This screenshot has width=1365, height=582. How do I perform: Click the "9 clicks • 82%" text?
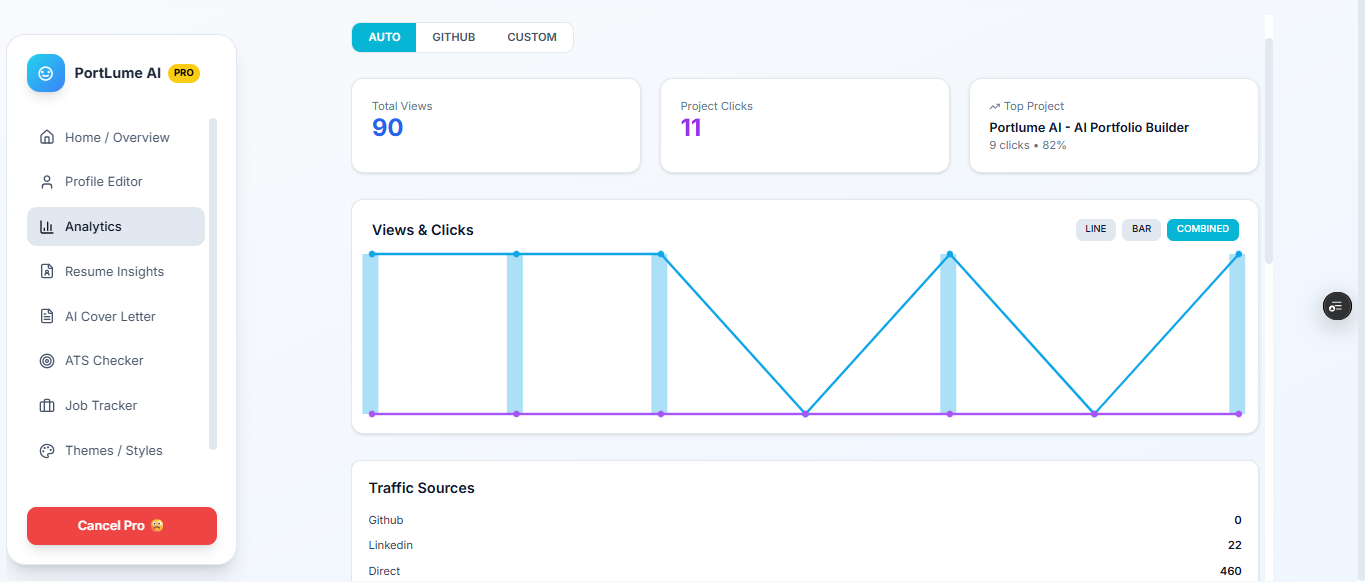tap(1028, 145)
